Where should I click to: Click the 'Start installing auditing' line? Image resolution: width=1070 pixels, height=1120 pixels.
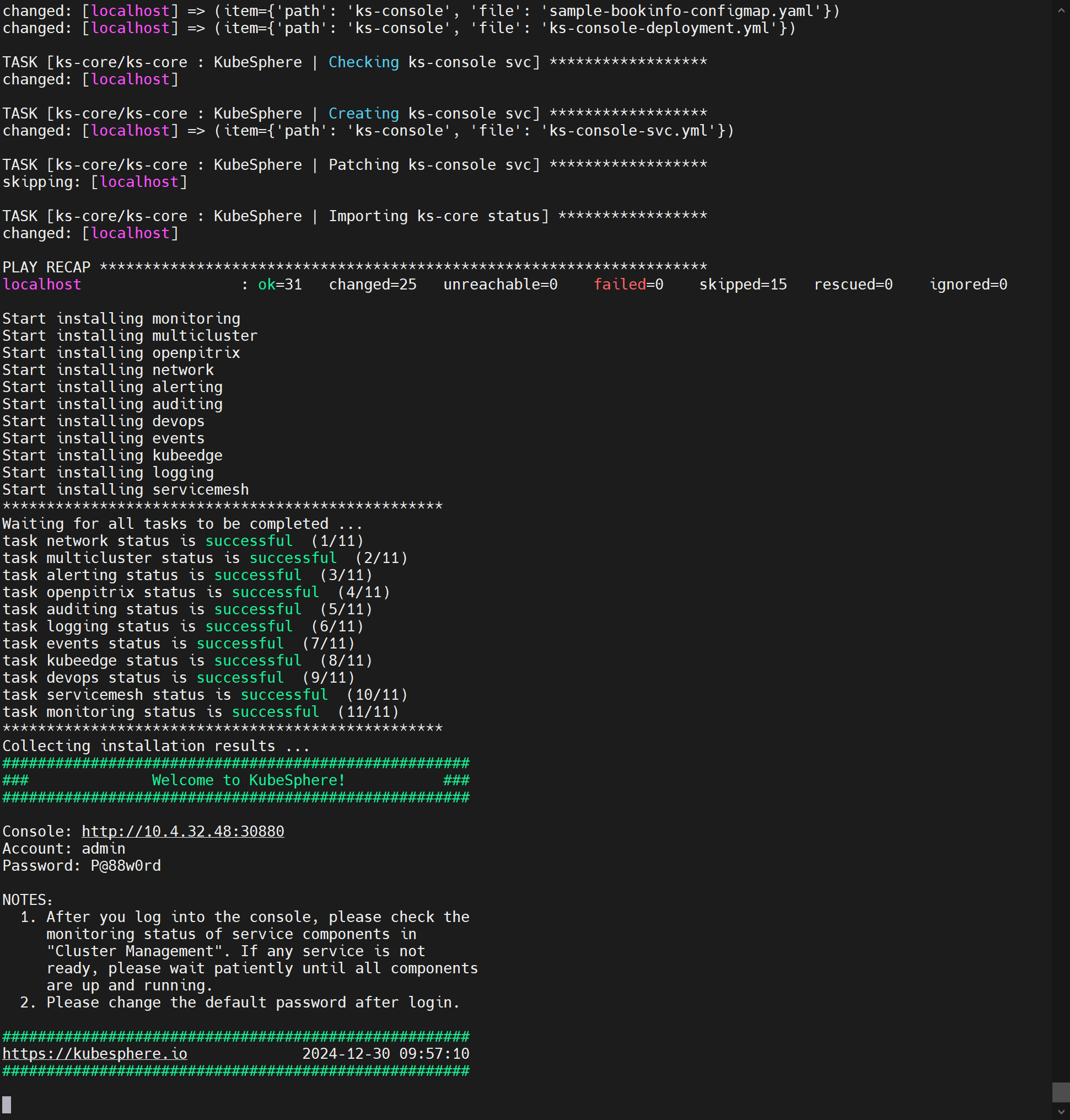(112, 404)
